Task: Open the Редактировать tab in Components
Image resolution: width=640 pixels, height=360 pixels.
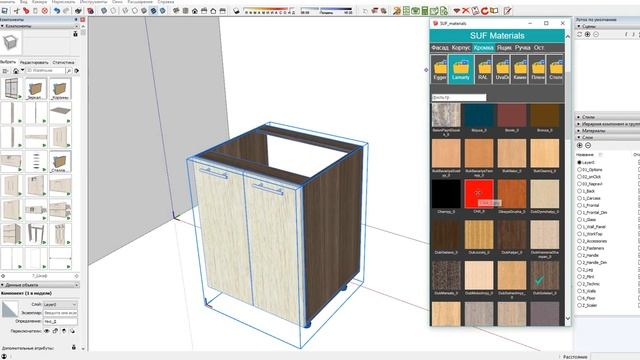Action: (x=34, y=62)
